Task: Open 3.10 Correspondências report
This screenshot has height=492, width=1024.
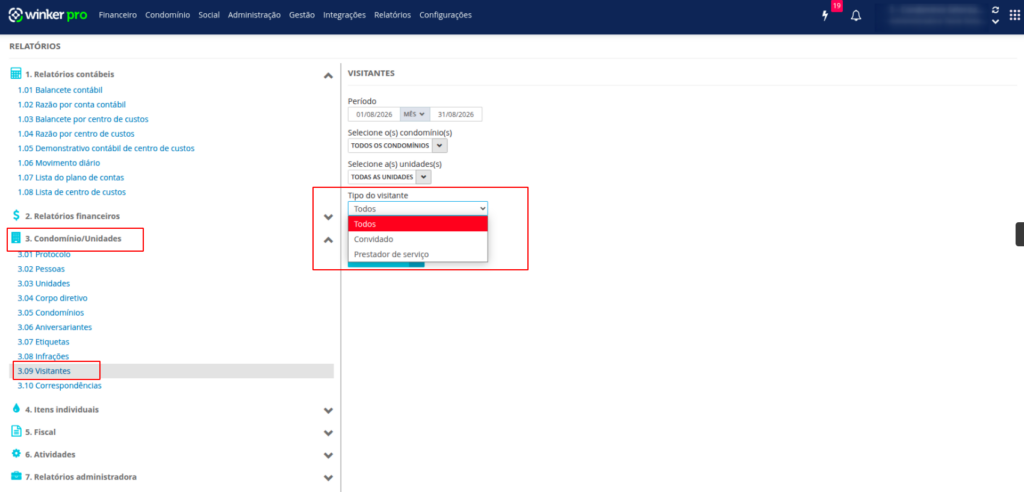Action: pos(59,385)
